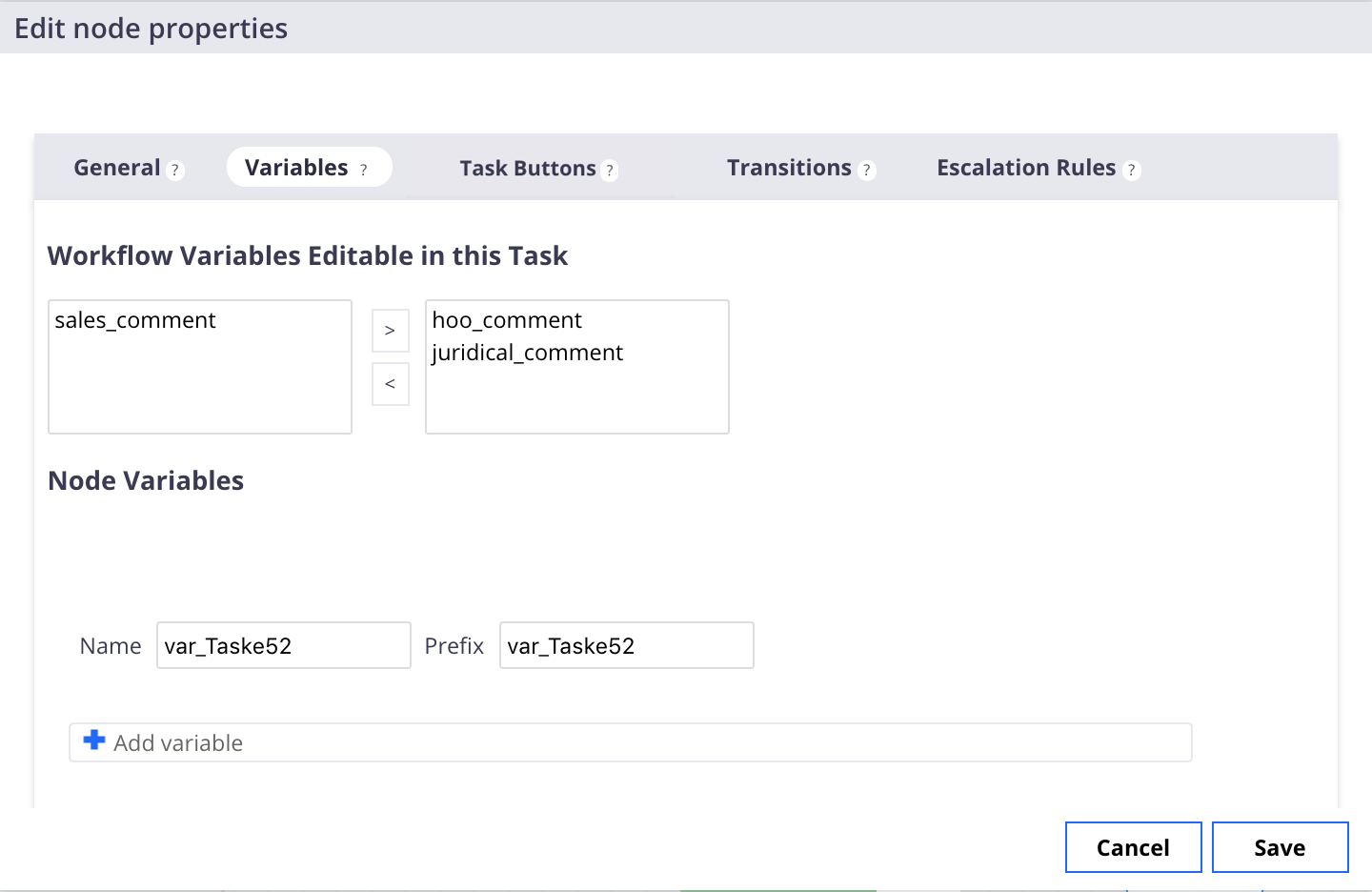Switch to the Task Buttons tab
This screenshot has height=892, width=1372.
[x=528, y=169]
